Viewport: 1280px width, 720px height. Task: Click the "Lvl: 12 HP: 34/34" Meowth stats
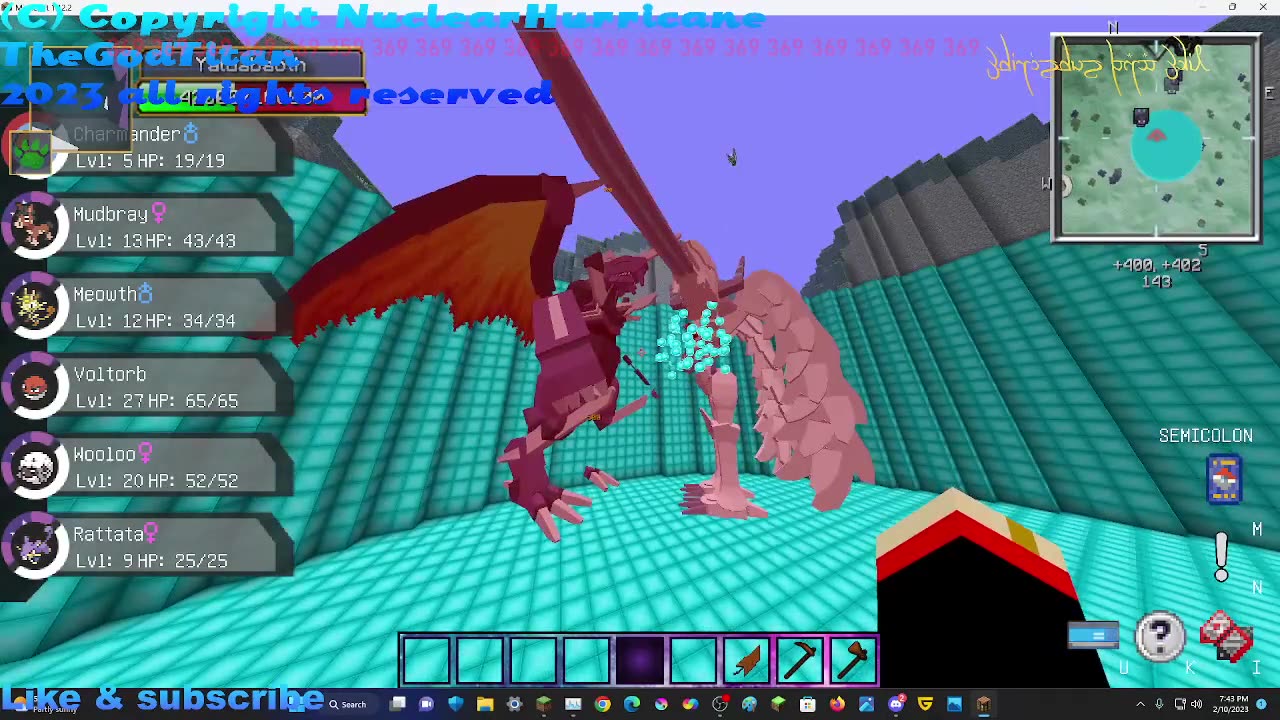click(x=155, y=320)
